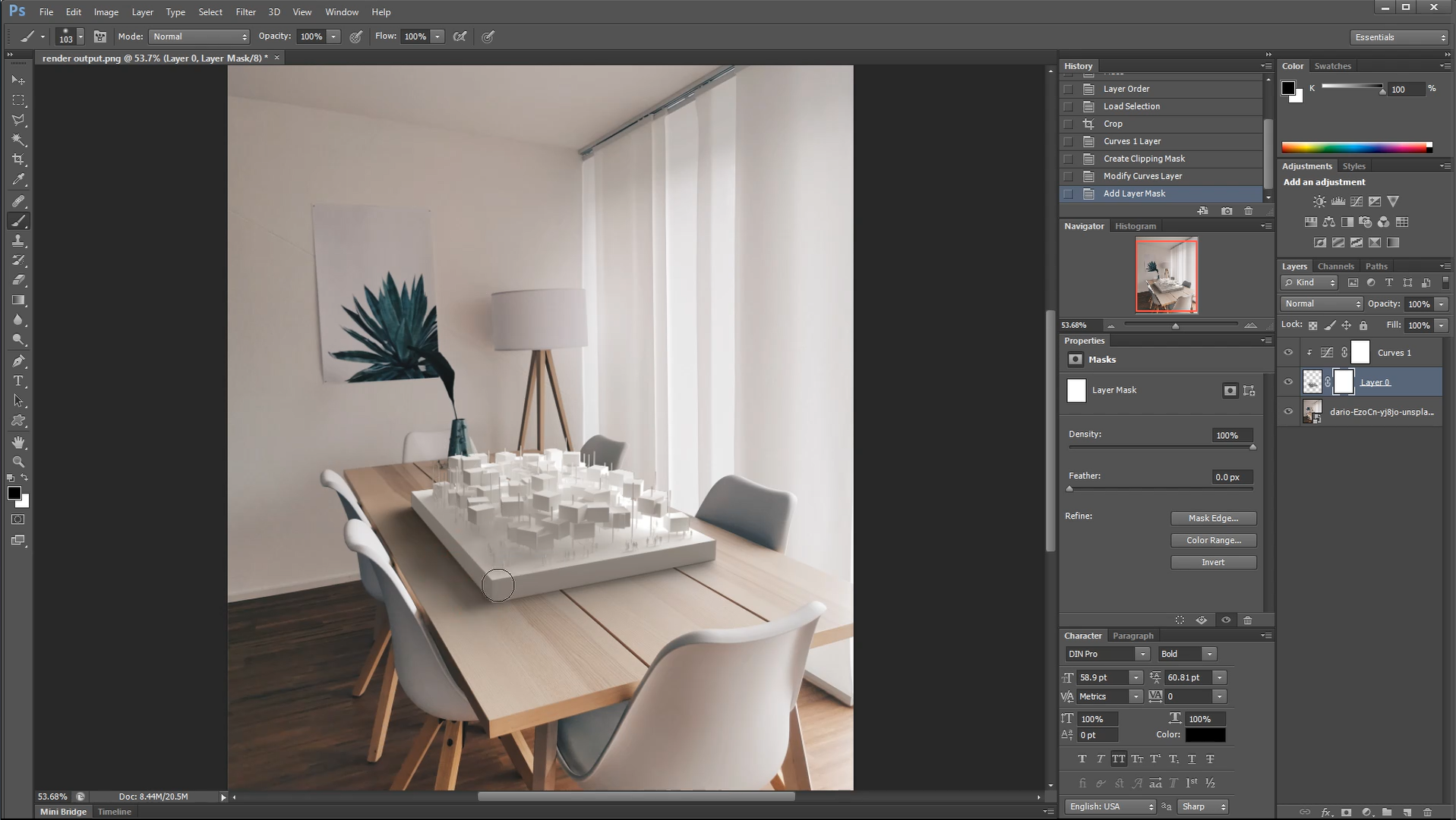Toggle visibility of Layer 0
Image resolution: width=1456 pixels, height=820 pixels.
1288,382
